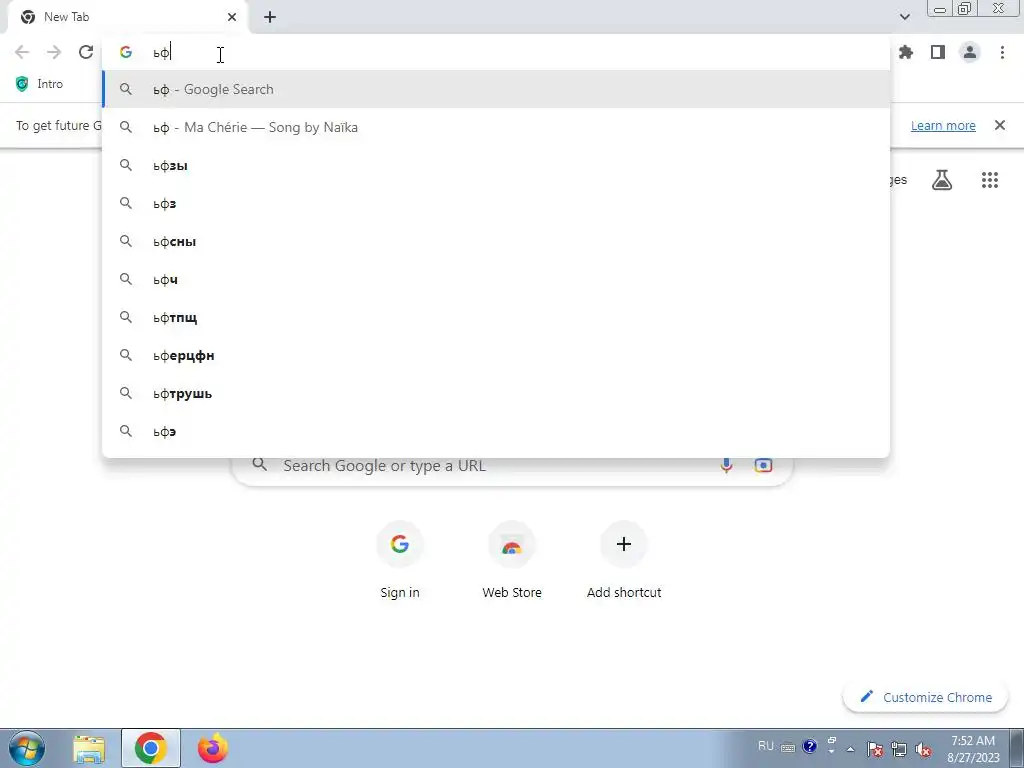The height and width of the screenshot is (768, 1024).
Task: Open the tab search chevron
Action: coord(904,17)
